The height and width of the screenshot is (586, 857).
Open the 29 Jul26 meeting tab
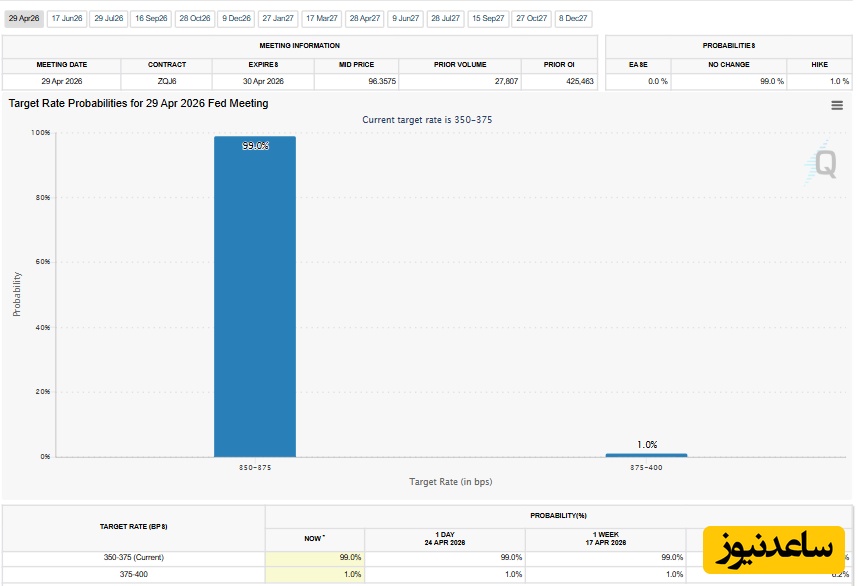(x=109, y=18)
